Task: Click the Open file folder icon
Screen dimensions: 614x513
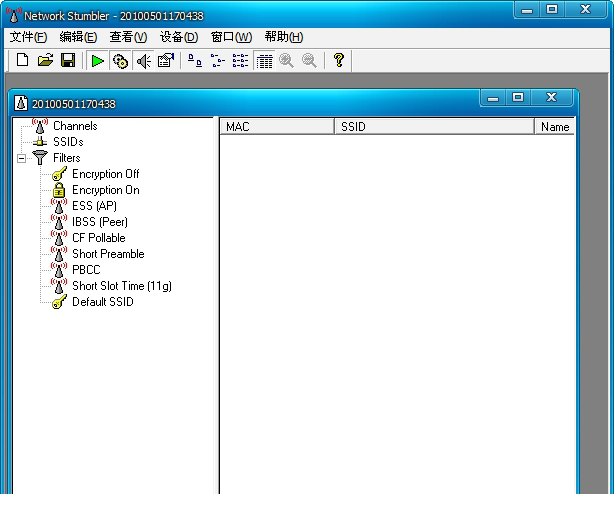Action: pos(45,60)
